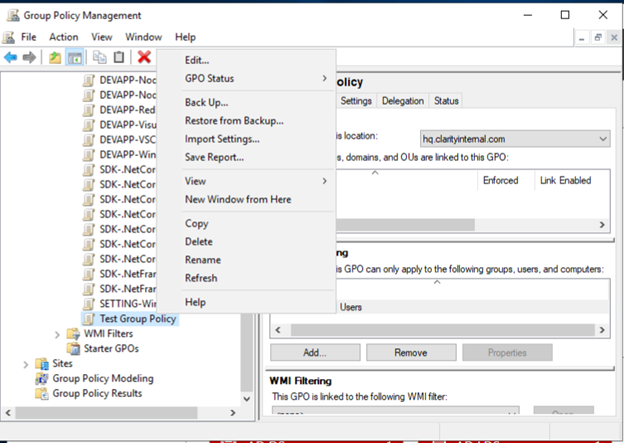
Task: Open the File menu
Action: (28, 37)
